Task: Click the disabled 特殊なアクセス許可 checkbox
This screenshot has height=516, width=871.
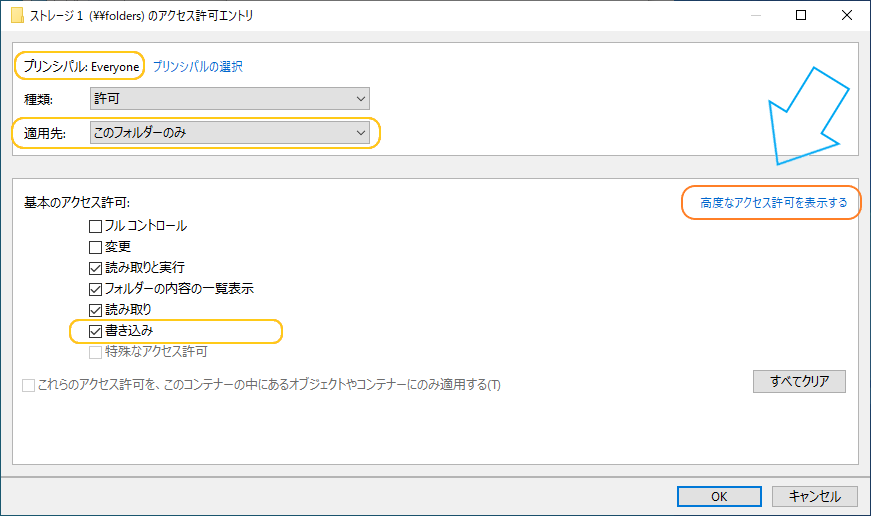Action: tap(96, 352)
